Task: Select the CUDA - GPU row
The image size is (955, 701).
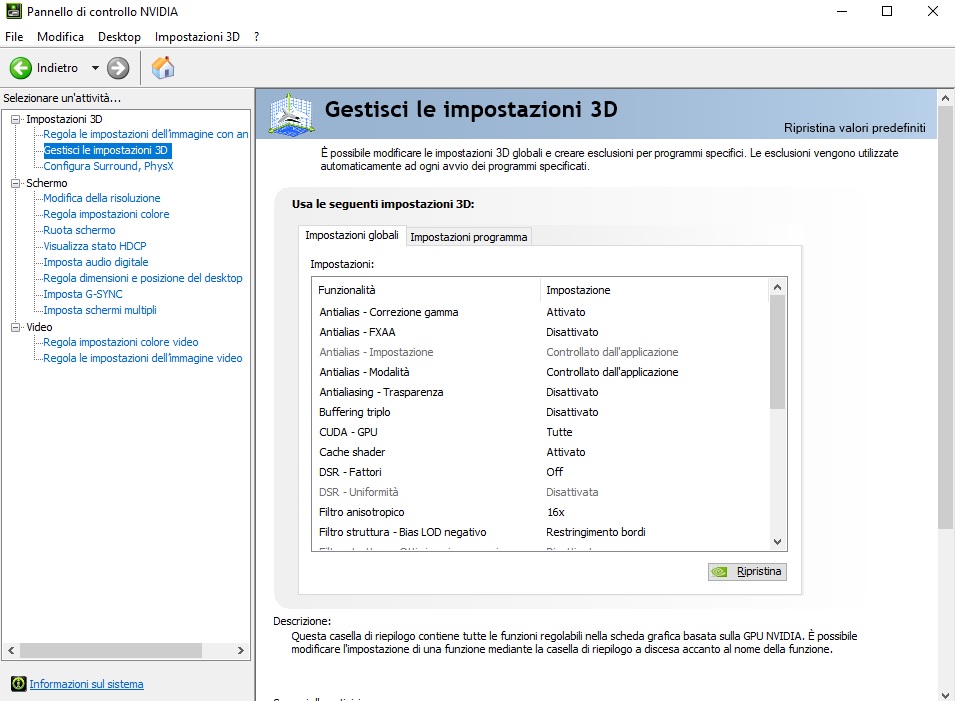Action: coord(540,432)
